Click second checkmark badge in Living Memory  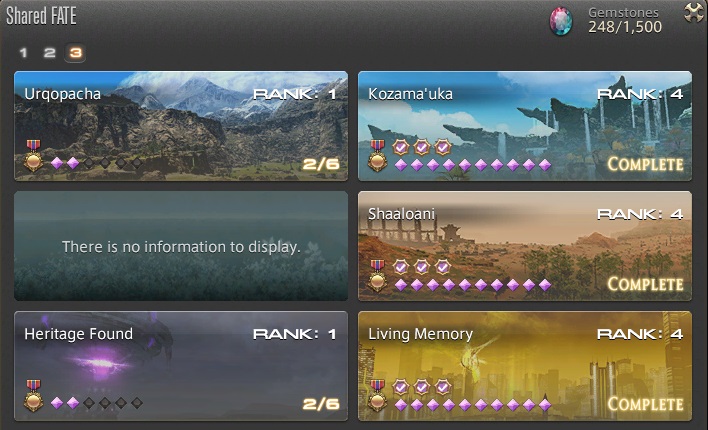click(422, 387)
